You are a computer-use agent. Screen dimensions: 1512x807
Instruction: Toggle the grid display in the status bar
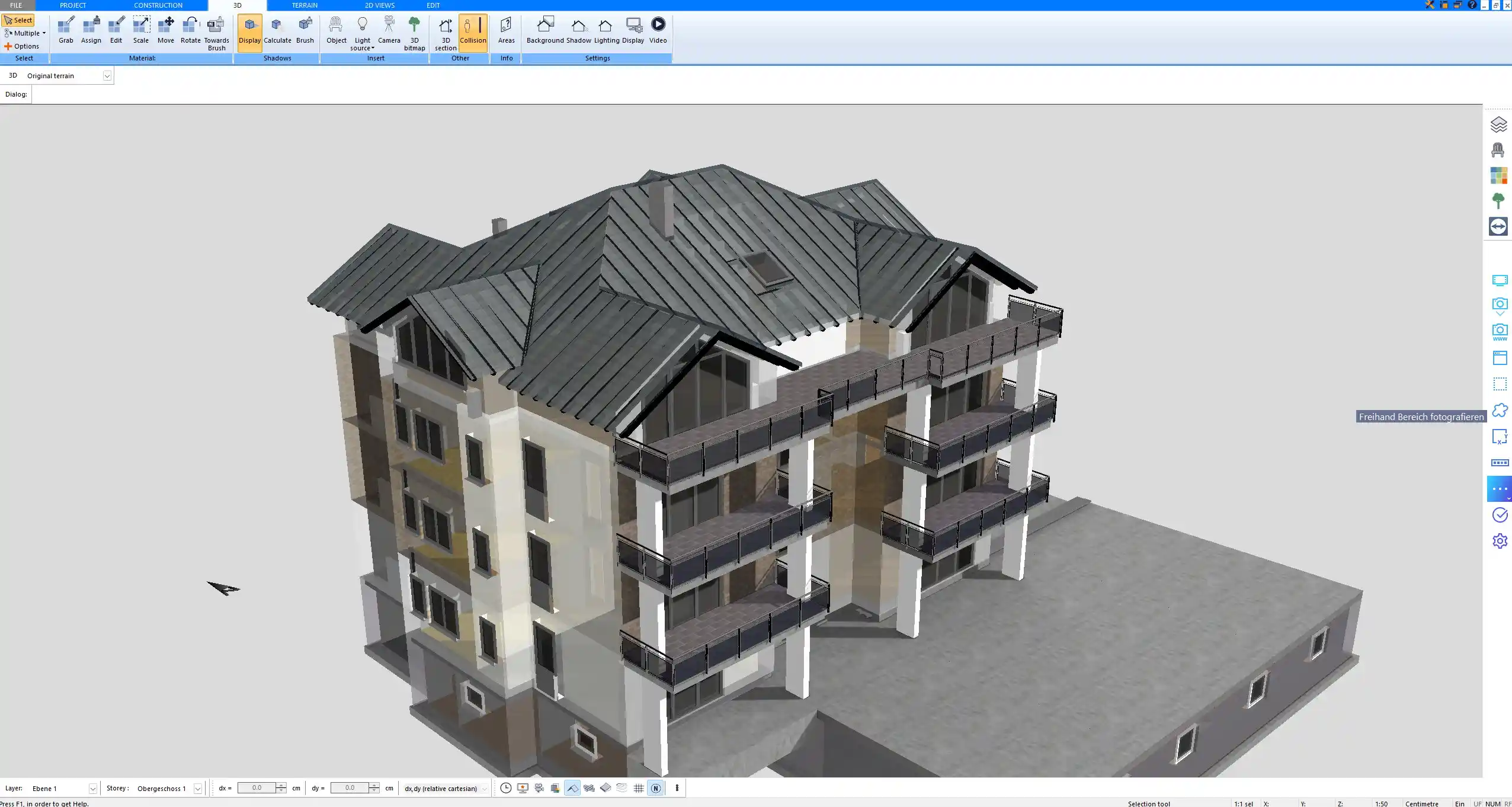click(638, 788)
